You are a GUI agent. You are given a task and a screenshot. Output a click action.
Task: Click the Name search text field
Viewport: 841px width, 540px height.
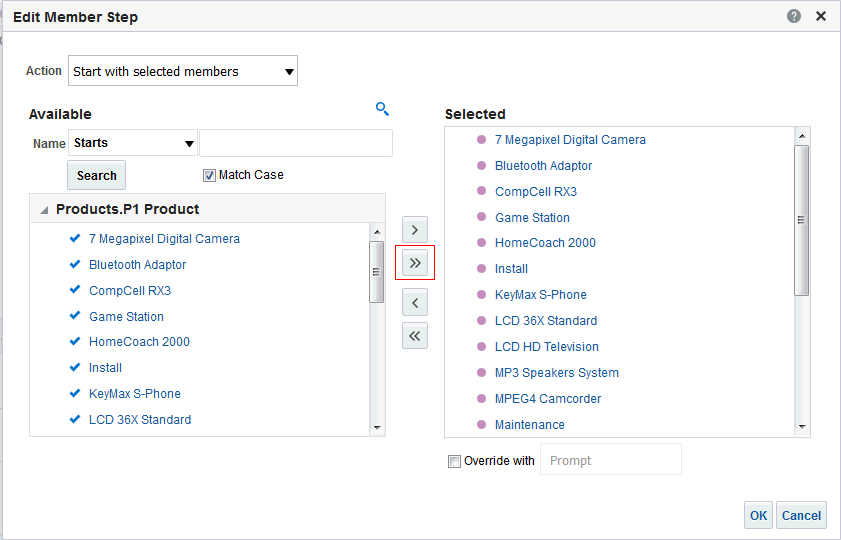pyautogui.click(x=296, y=143)
